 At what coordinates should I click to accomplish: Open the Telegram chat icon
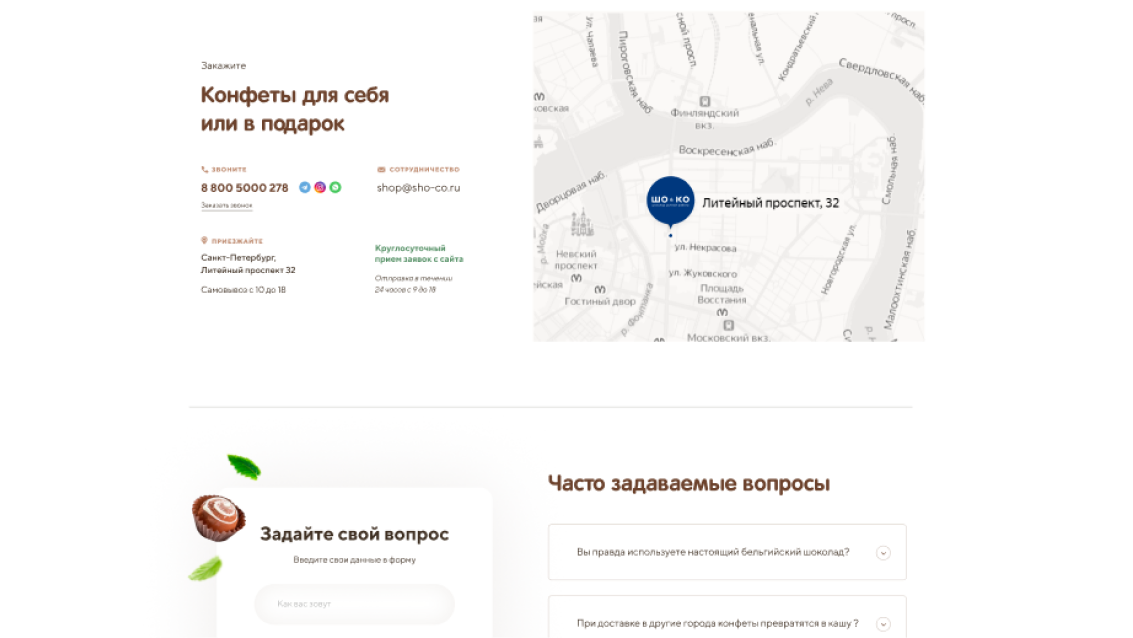[305, 187]
